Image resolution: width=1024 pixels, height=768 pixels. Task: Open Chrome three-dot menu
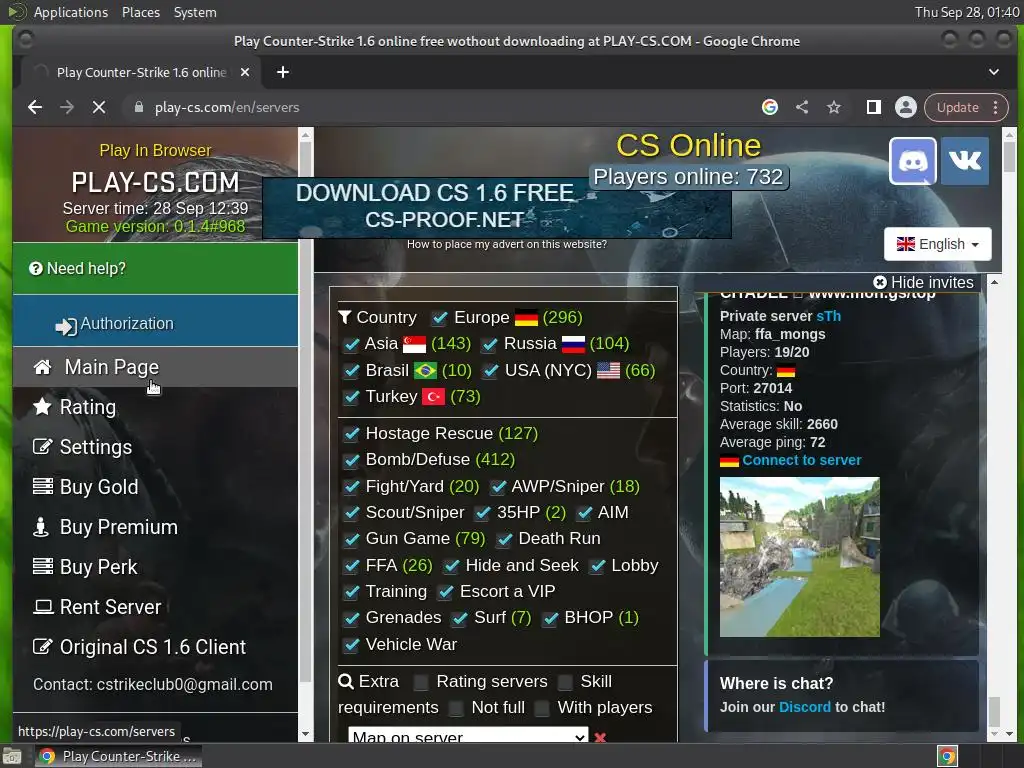point(995,107)
